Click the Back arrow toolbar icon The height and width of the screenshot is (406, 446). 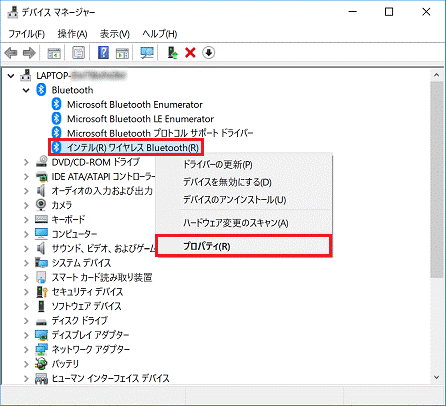[11, 53]
